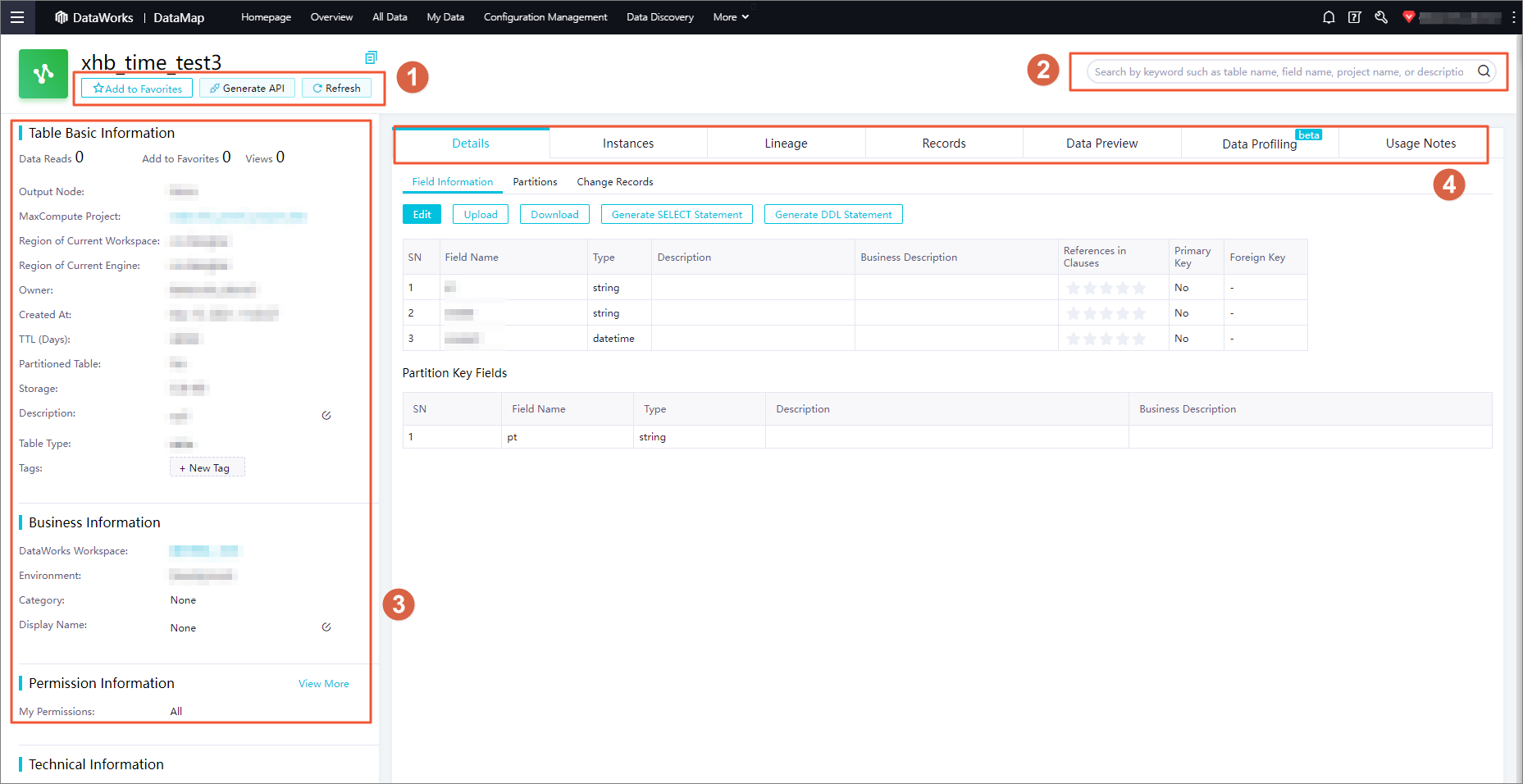Open Configuration Management
Viewport: 1523px width, 784px height.
pyautogui.click(x=545, y=17)
